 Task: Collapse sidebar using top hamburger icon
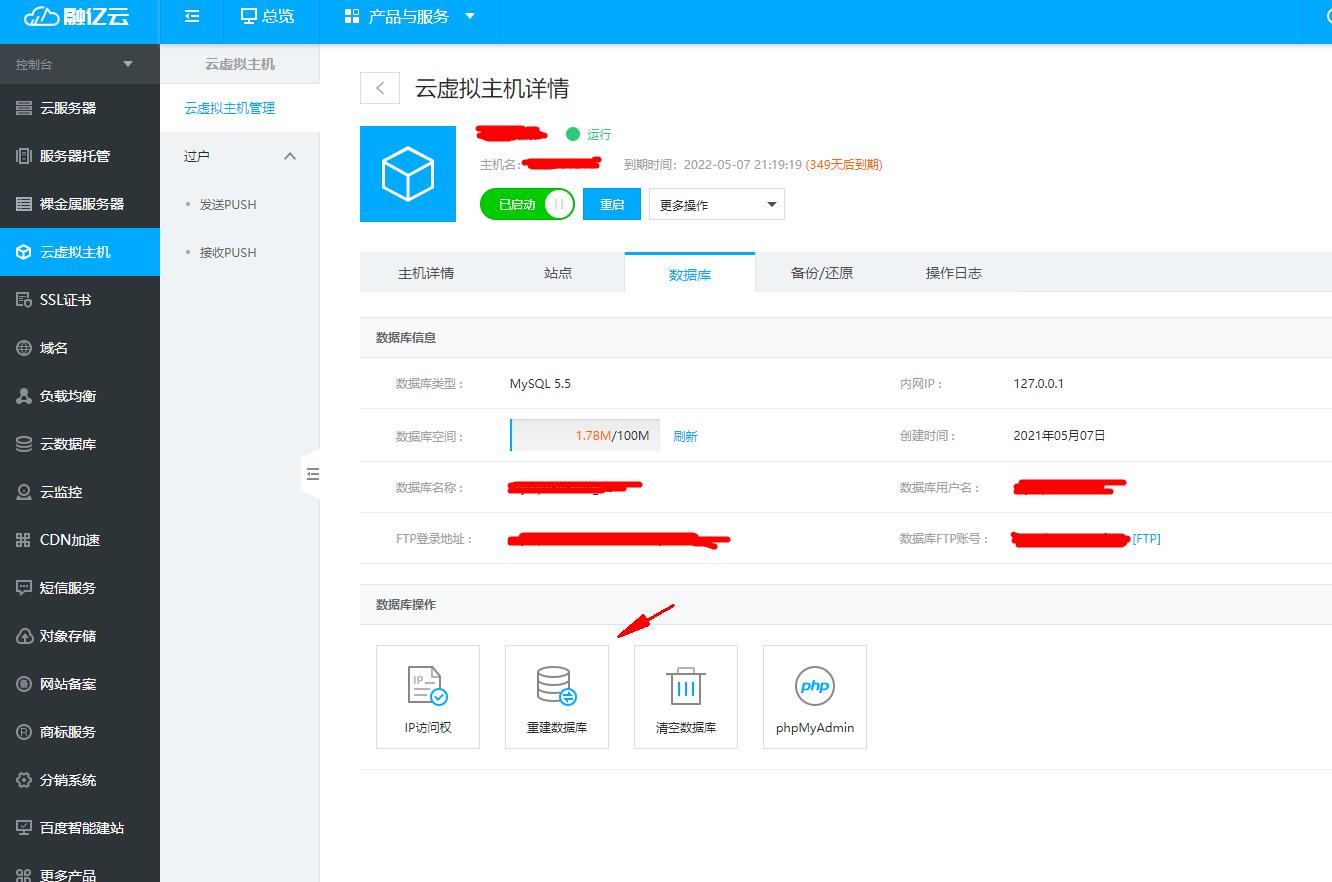(192, 17)
